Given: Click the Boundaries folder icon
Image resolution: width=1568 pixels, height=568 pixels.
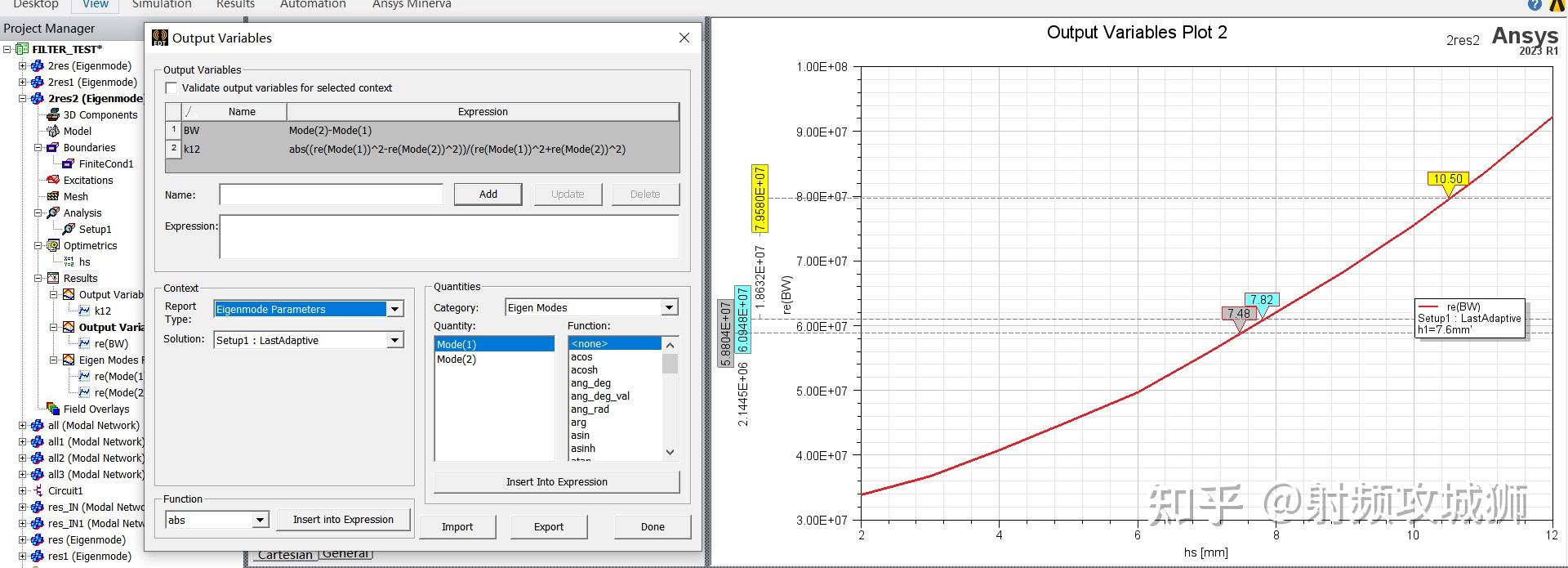Looking at the screenshot, I should [53, 147].
